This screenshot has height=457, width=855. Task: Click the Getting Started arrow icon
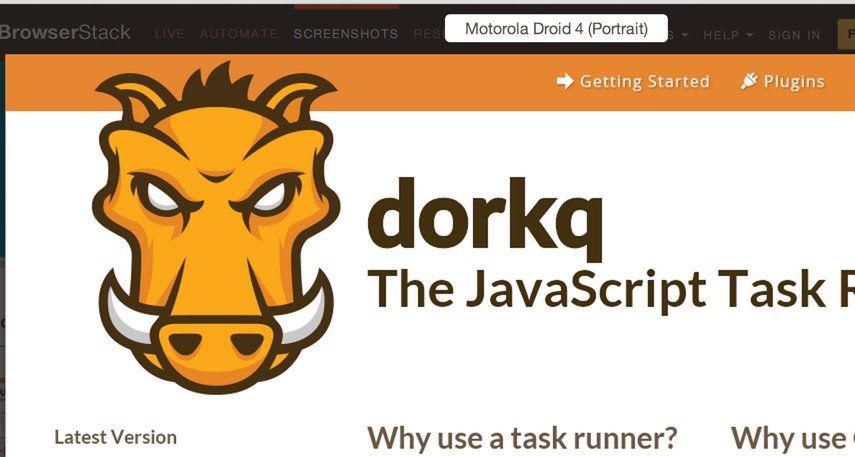click(x=565, y=81)
